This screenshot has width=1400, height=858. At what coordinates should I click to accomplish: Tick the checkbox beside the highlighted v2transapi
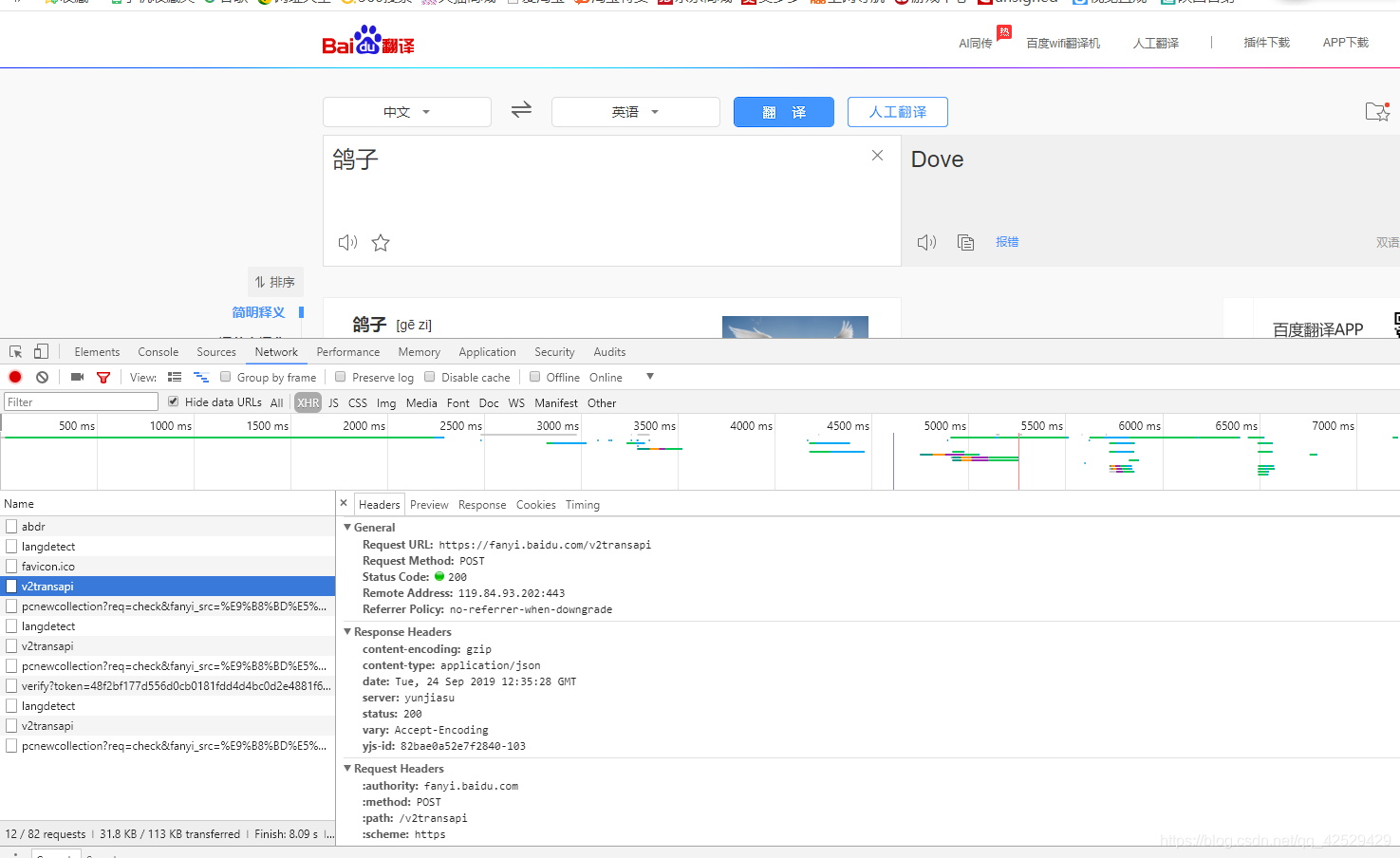pos(11,586)
